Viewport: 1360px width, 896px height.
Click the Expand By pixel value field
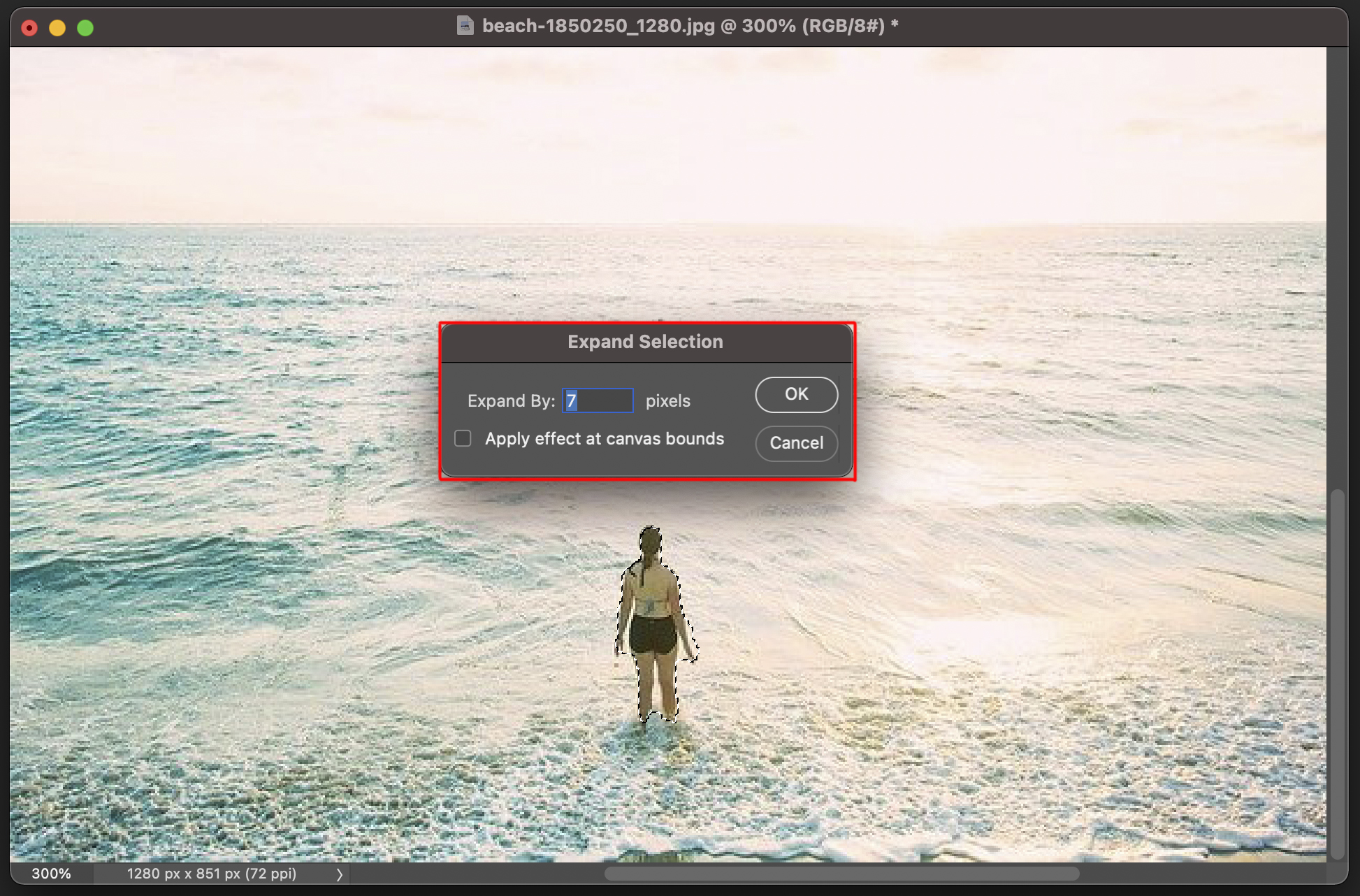click(x=598, y=400)
